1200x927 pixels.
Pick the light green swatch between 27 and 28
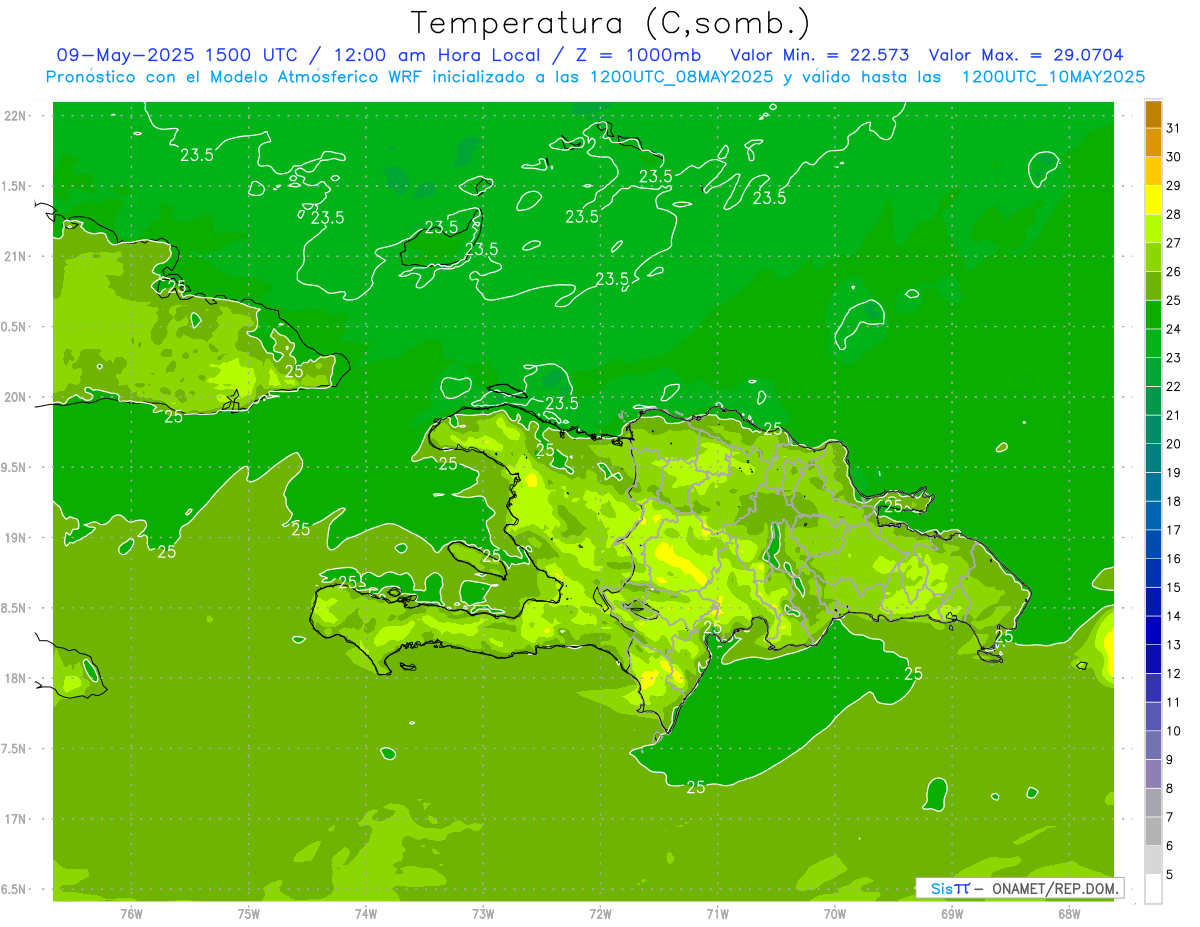coord(1153,229)
